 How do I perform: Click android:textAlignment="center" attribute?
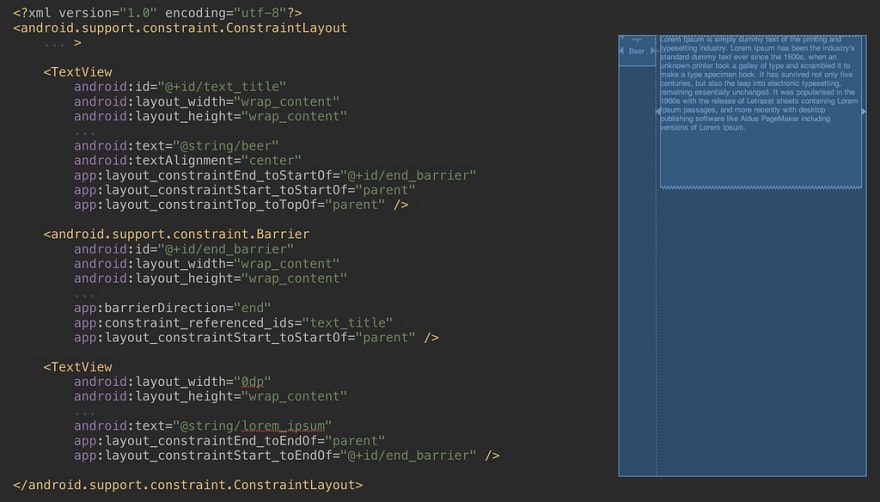pyautogui.click(x=187, y=161)
